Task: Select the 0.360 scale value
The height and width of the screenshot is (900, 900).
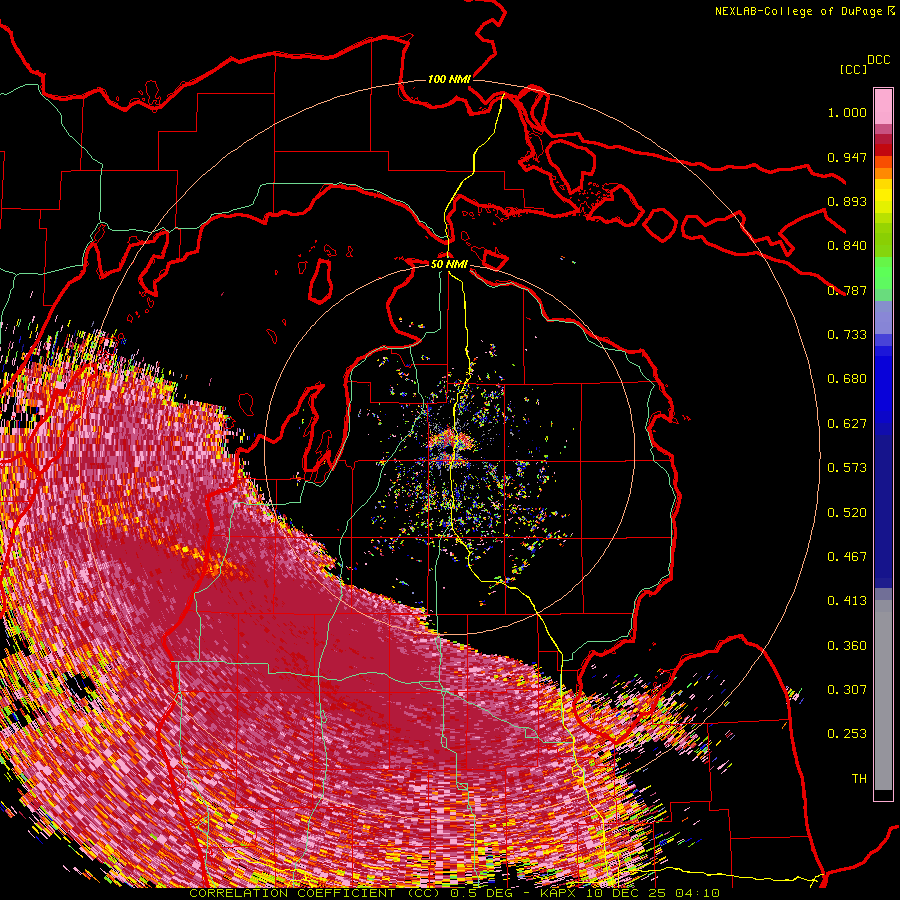Action: pos(847,646)
